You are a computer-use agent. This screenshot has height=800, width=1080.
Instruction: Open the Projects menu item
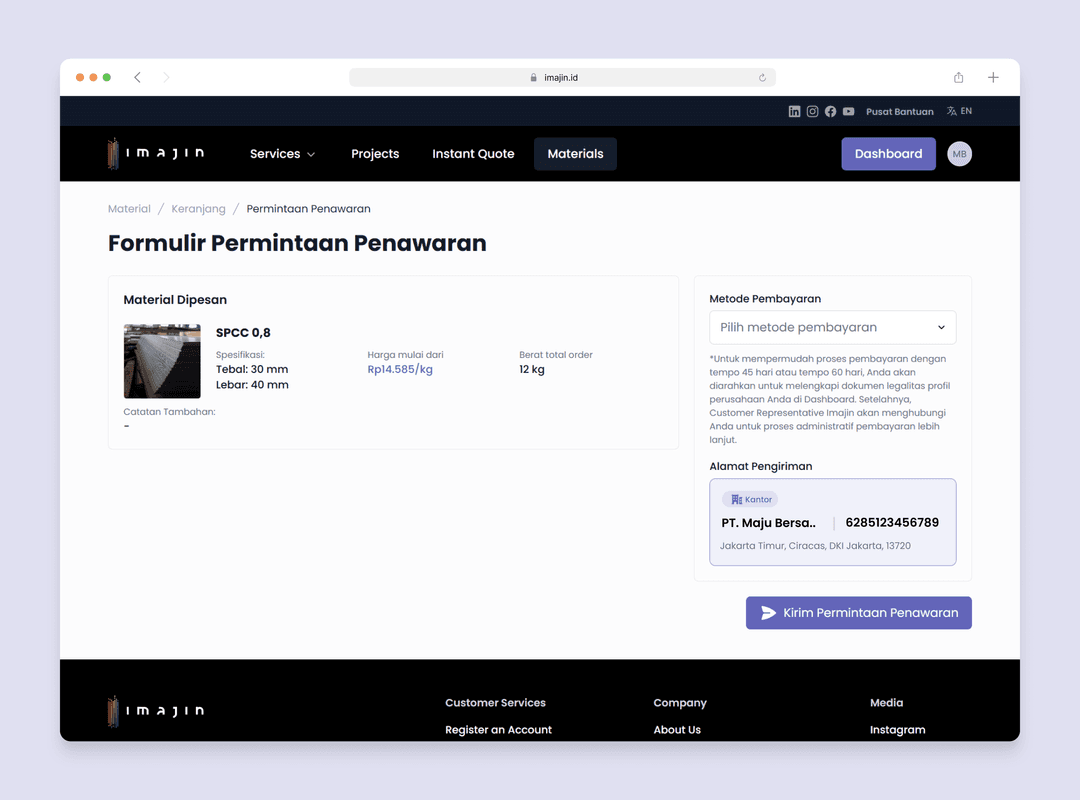coord(375,154)
